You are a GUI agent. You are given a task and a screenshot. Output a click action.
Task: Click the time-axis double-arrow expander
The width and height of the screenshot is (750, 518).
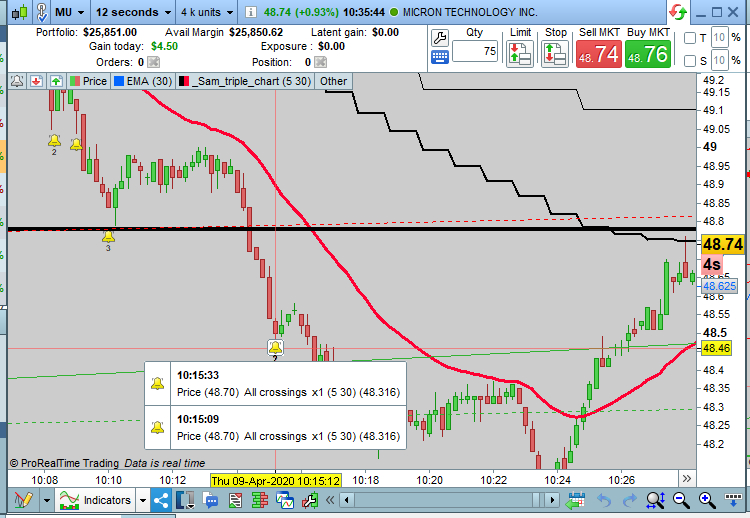pyautogui.click(x=687, y=479)
